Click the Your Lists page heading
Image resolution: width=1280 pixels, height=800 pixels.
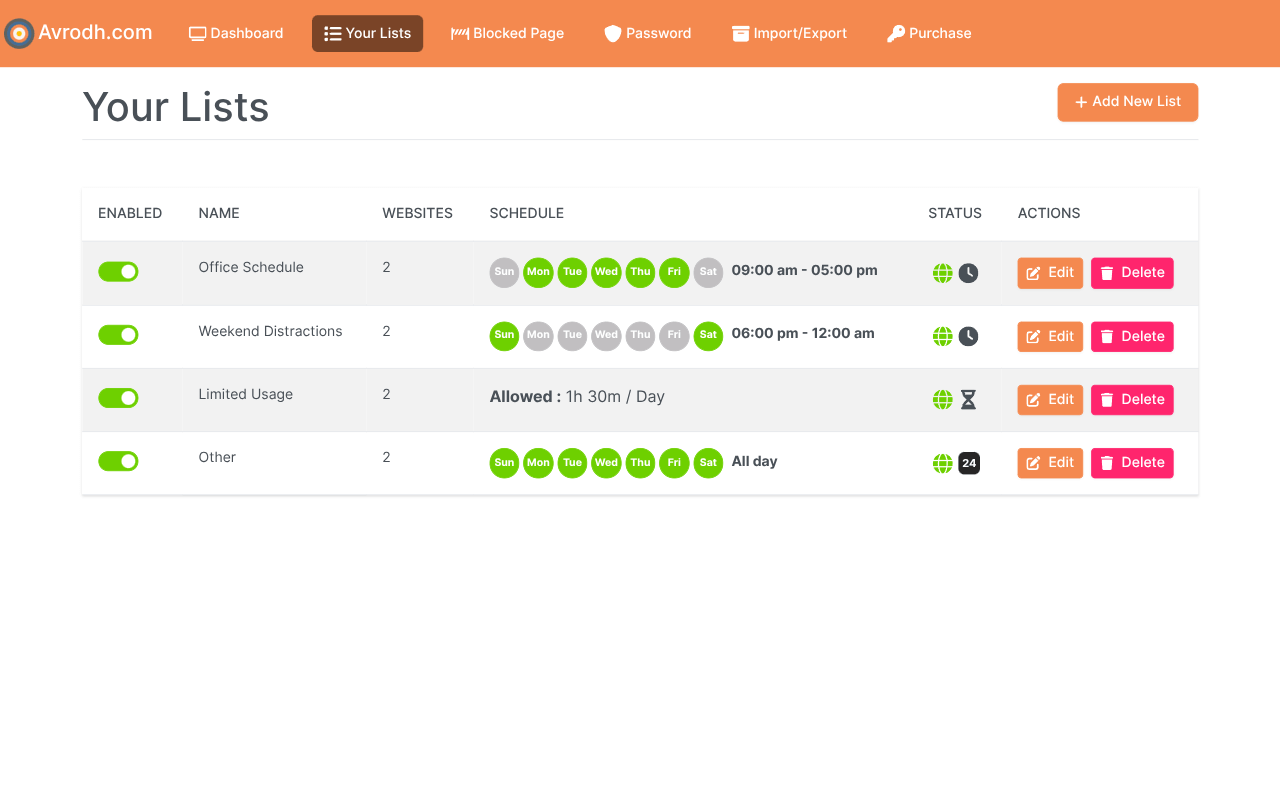click(176, 107)
